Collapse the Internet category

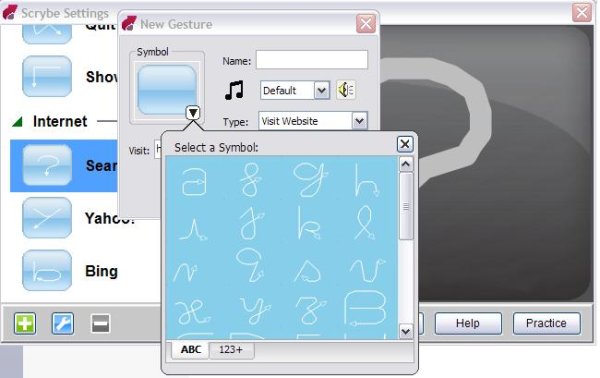click(17, 122)
